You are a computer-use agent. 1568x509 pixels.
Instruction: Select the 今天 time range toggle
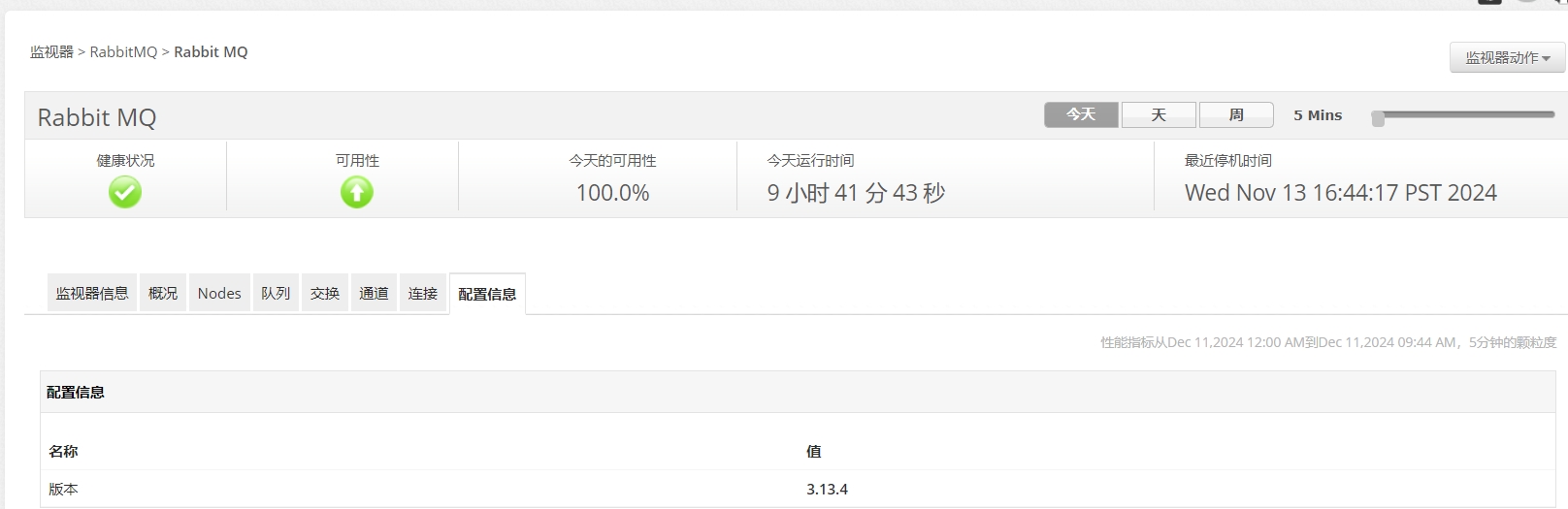[x=1081, y=114]
